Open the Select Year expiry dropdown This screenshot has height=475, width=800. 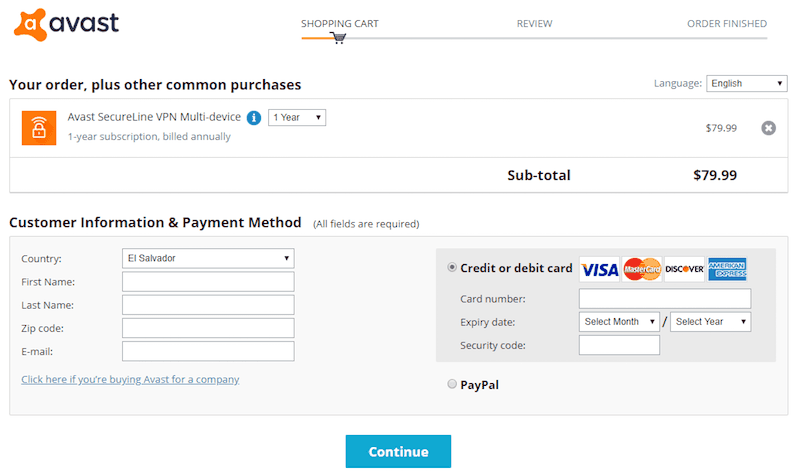pos(710,322)
